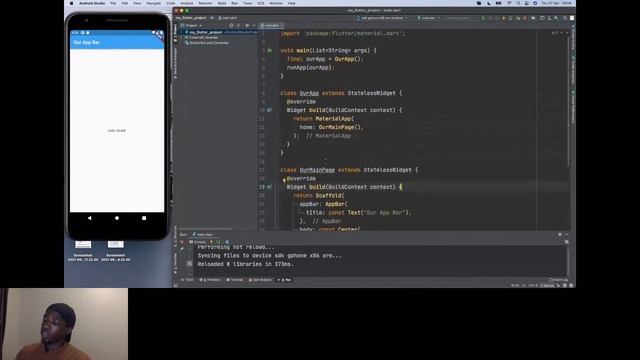Click the console icon at right edge
640x360 pixels.
pyautogui.click(x=567, y=242)
